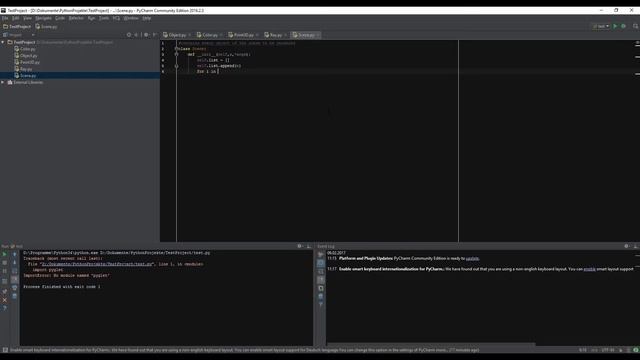Switch to Object.py editor tab

click(177, 35)
